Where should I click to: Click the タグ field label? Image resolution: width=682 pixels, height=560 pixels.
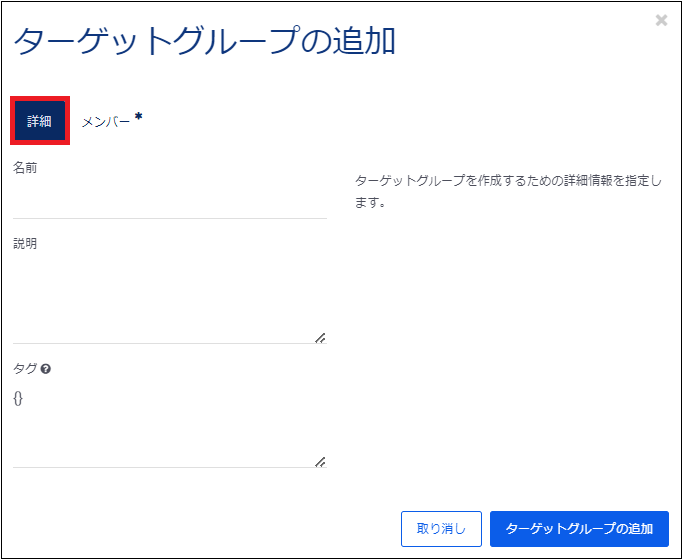(25, 368)
